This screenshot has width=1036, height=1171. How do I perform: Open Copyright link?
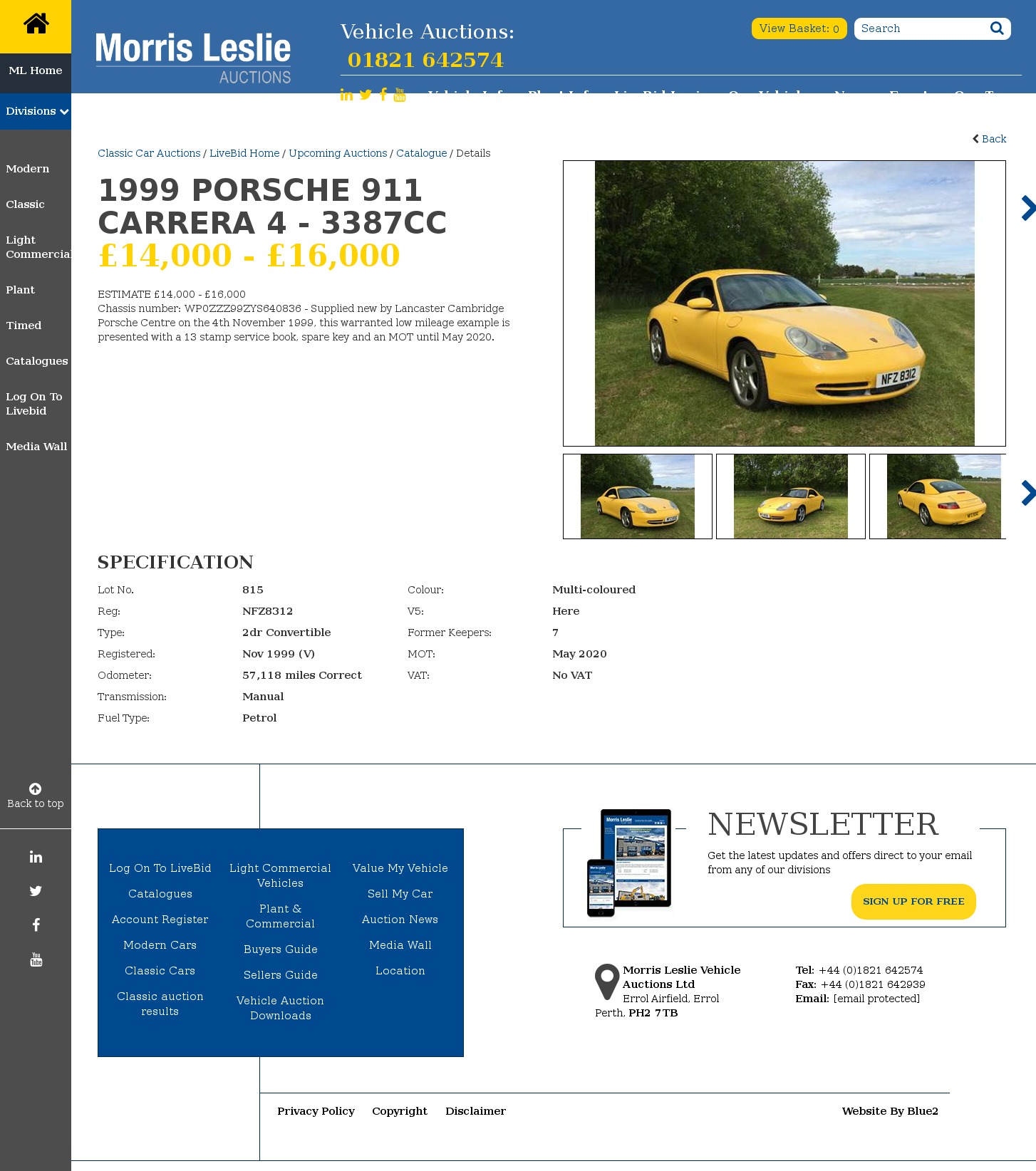[400, 1111]
